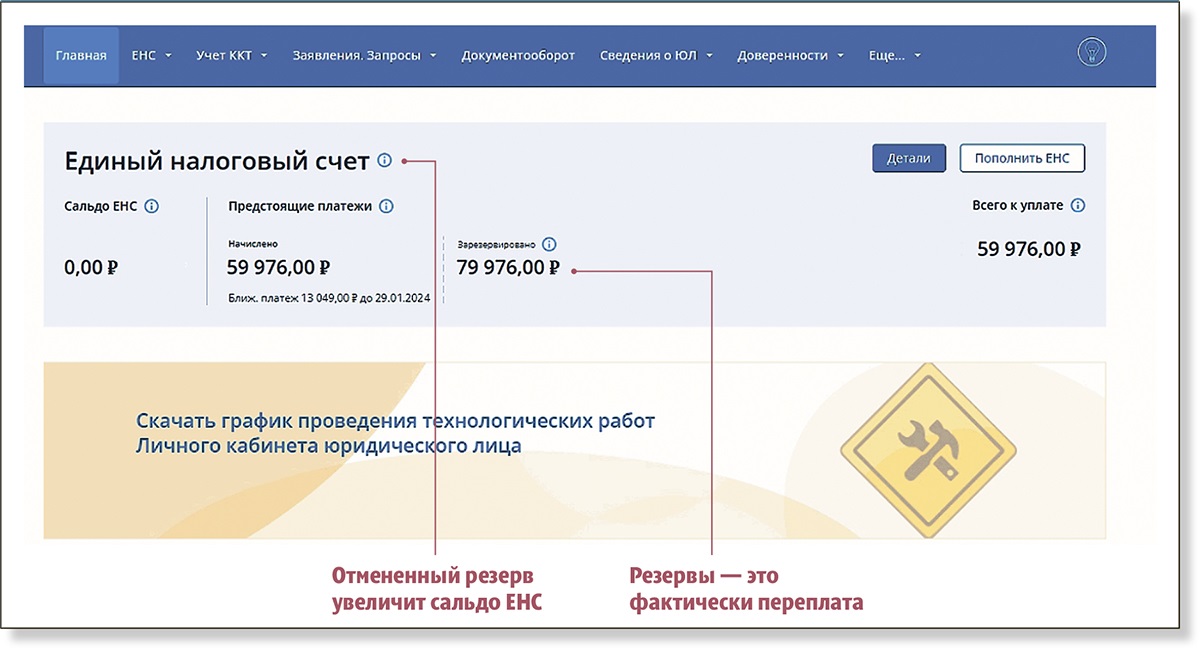This screenshot has width=1200, height=649.
Task: Open the Учет ККТ dropdown
Action: [x=233, y=56]
